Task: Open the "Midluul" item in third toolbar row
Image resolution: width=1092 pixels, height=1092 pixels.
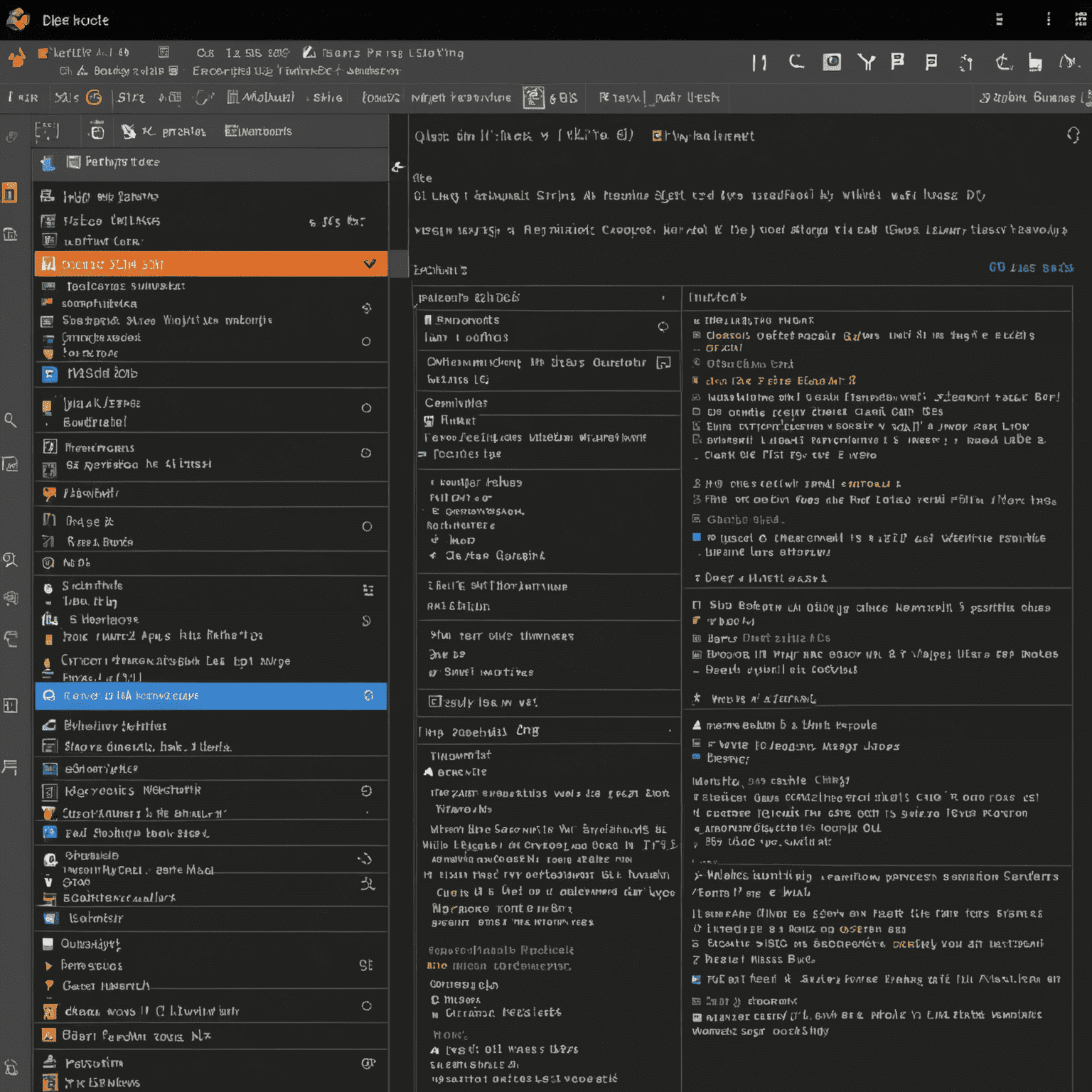Action: click(x=260, y=97)
